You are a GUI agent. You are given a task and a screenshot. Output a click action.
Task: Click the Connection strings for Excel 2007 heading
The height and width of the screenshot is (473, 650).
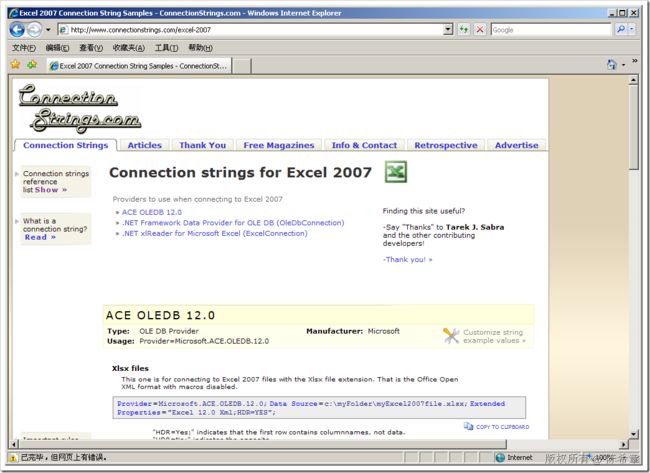tap(240, 172)
